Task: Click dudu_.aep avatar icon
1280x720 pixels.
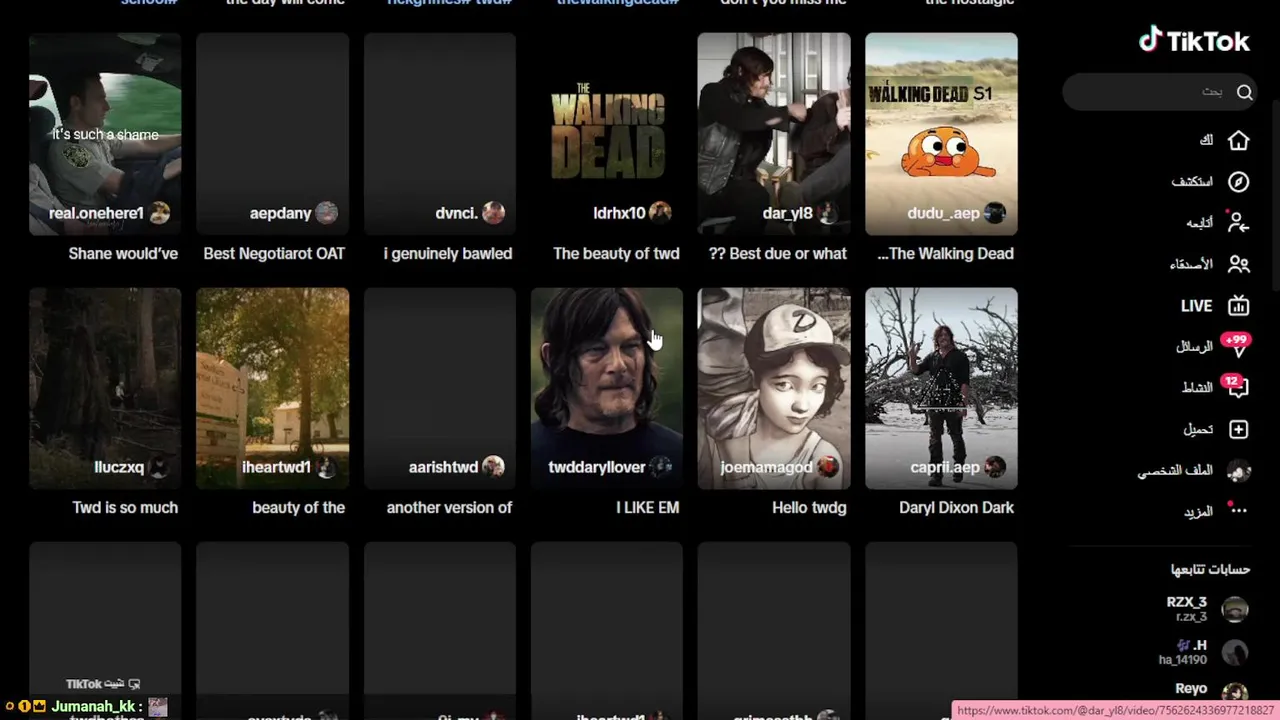Action: click(995, 213)
